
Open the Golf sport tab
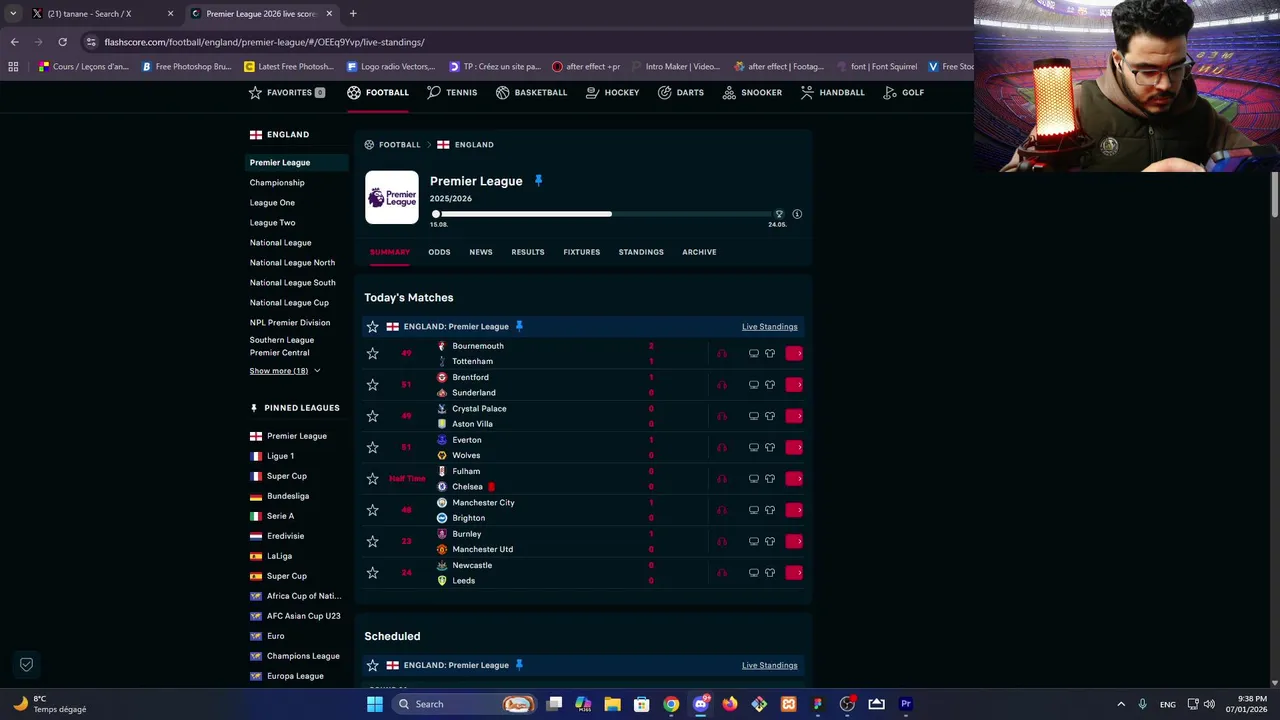(x=903, y=92)
